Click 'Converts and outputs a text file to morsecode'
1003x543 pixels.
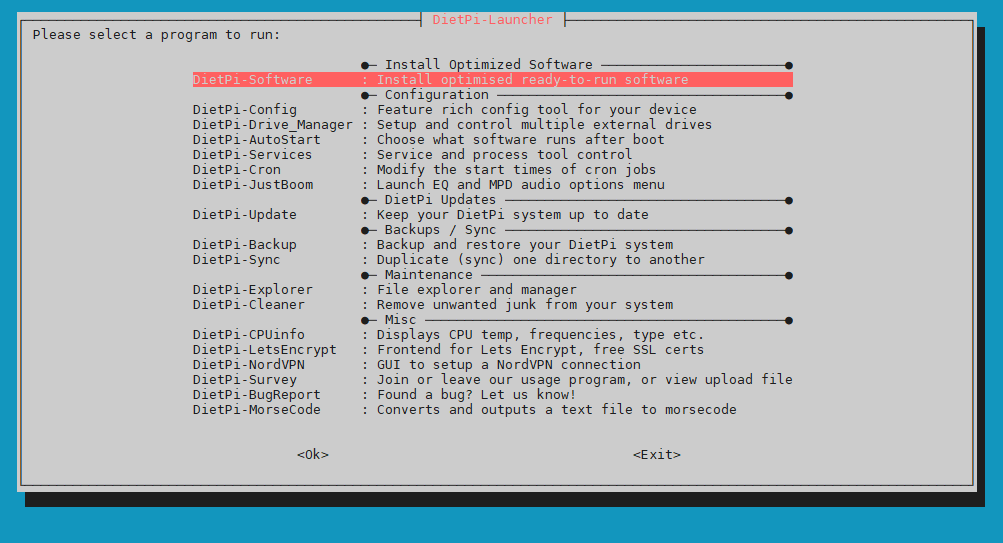(557, 410)
